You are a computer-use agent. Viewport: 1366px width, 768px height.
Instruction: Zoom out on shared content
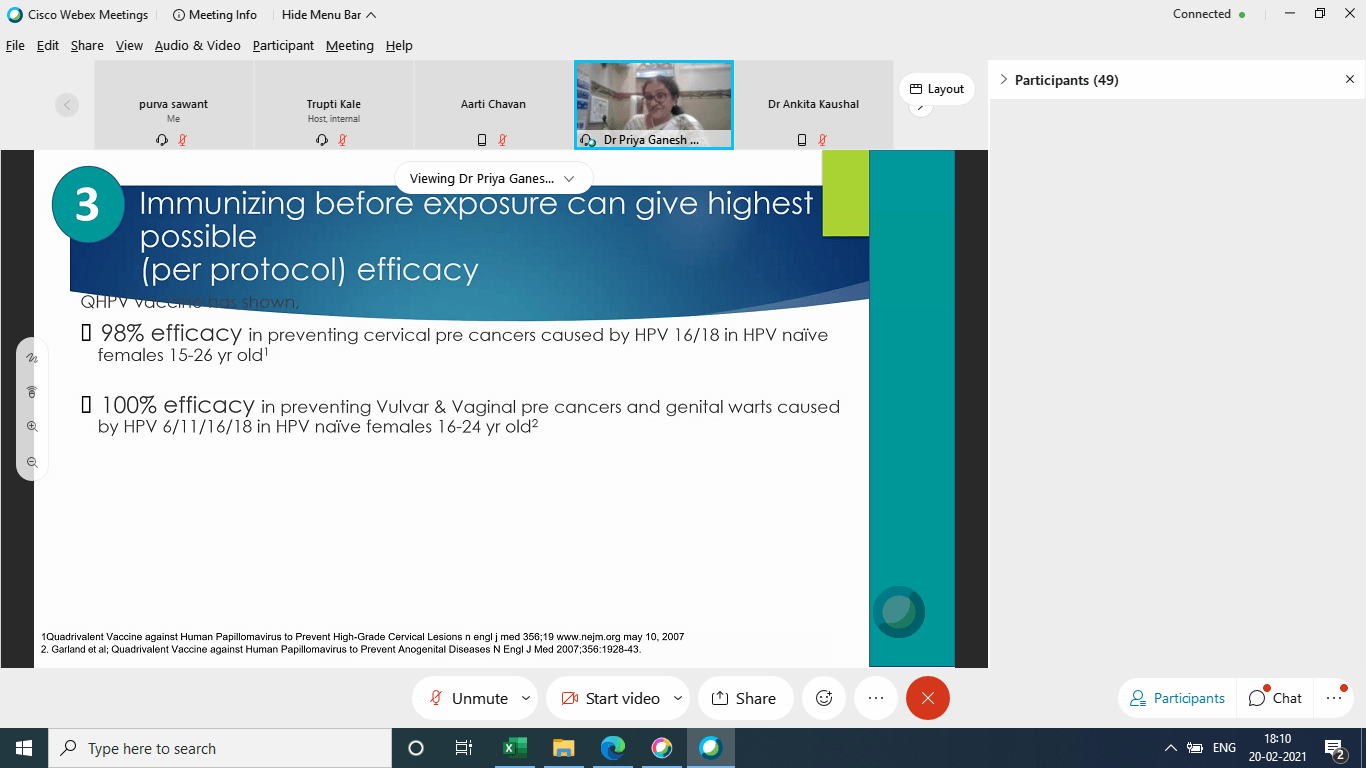32,462
